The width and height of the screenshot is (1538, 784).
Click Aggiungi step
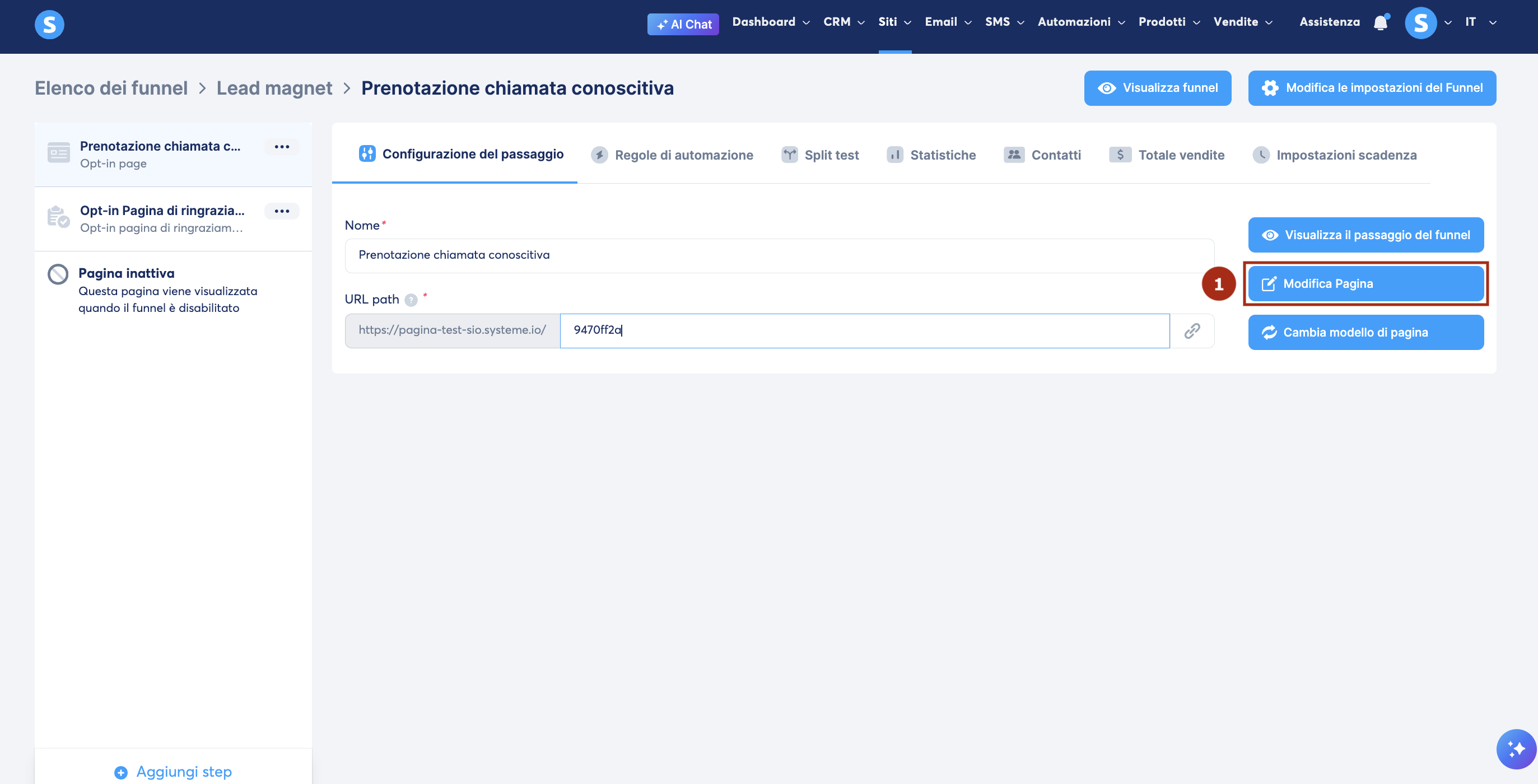tap(173, 772)
